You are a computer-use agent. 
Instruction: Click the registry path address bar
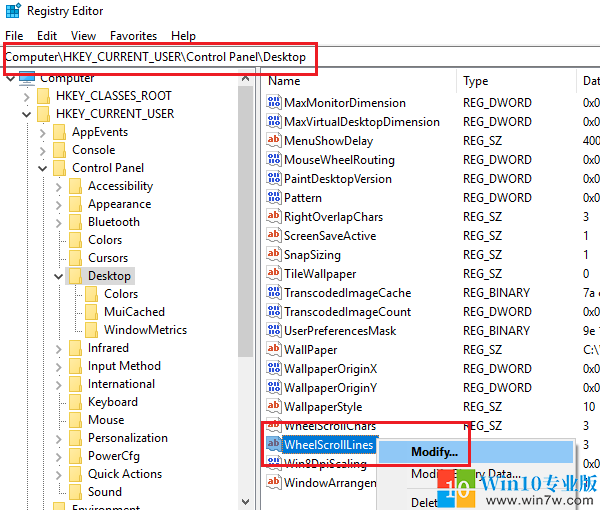pyautogui.click(x=300, y=57)
